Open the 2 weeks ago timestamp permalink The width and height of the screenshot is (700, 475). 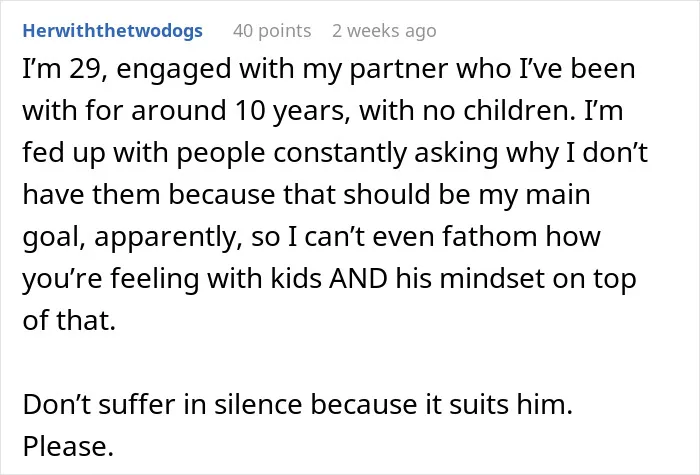pos(384,31)
